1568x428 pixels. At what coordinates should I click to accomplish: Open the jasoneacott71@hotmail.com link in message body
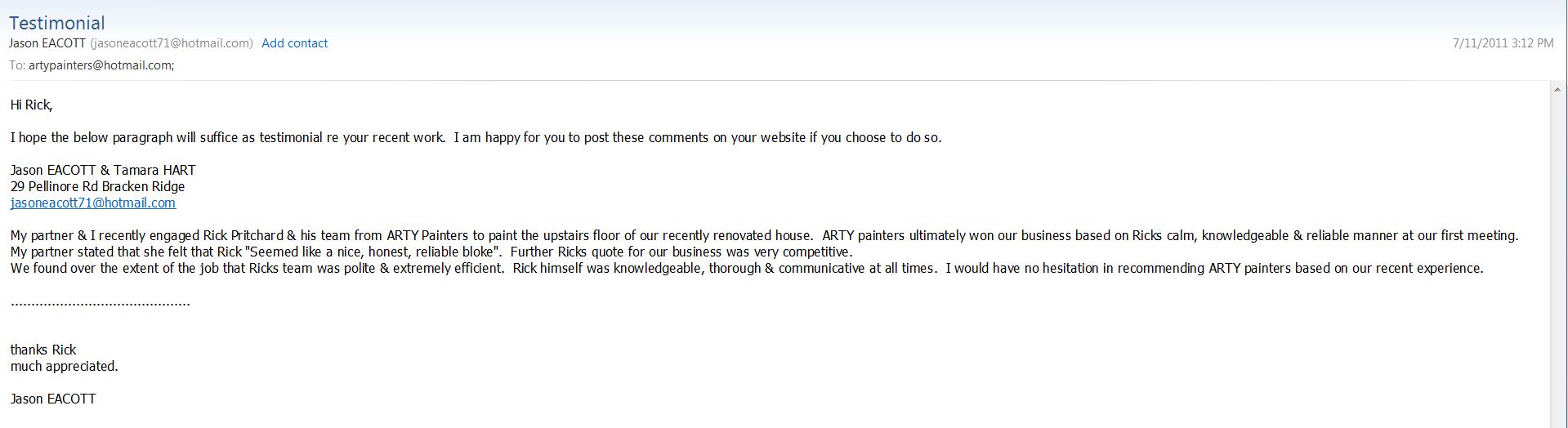pyautogui.click(x=93, y=203)
